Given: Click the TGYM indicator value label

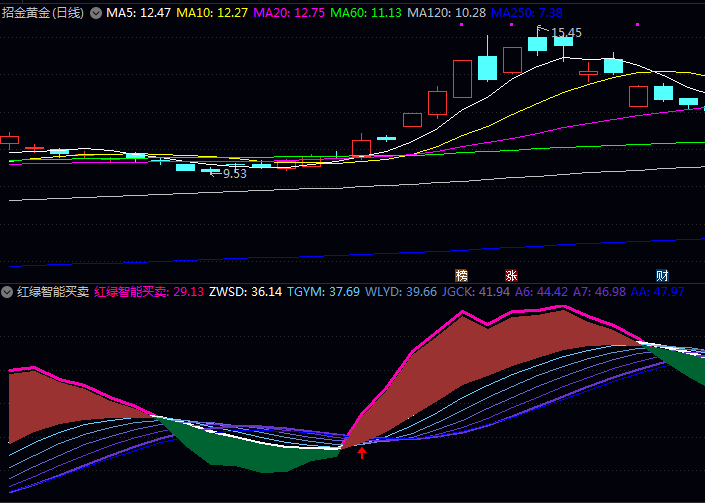Looking at the screenshot, I should point(323,292).
